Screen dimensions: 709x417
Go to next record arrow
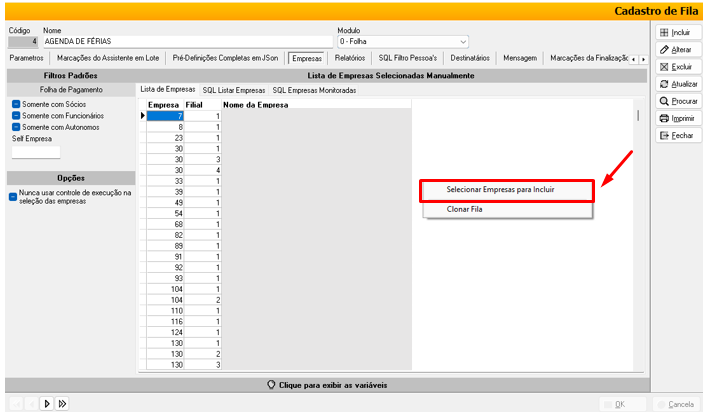pyautogui.click(x=46, y=404)
